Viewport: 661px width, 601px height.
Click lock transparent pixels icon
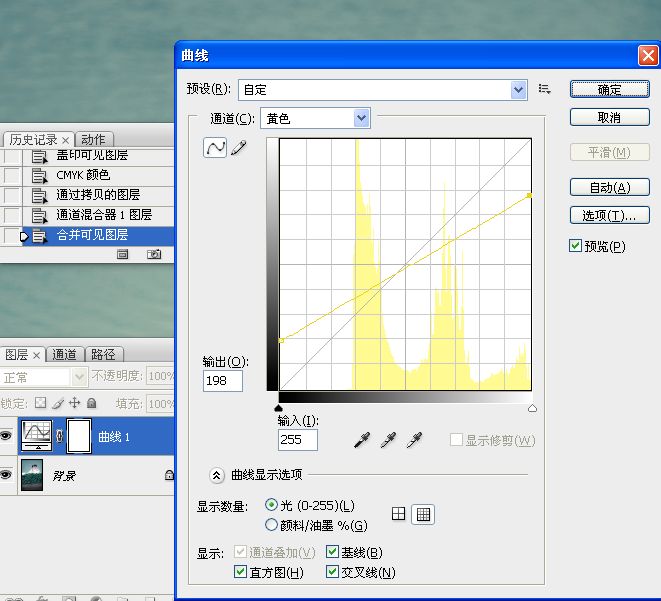40,402
